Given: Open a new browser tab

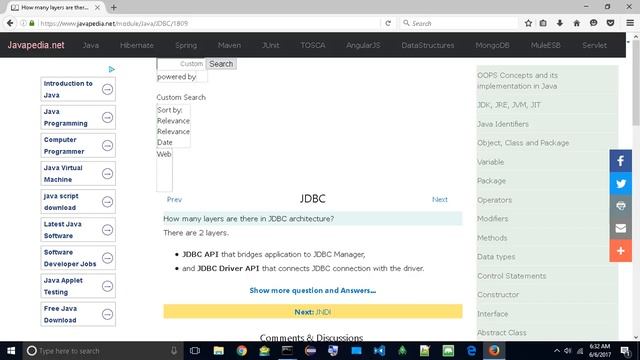Looking at the screenshot, I should [x=114, y=7].
